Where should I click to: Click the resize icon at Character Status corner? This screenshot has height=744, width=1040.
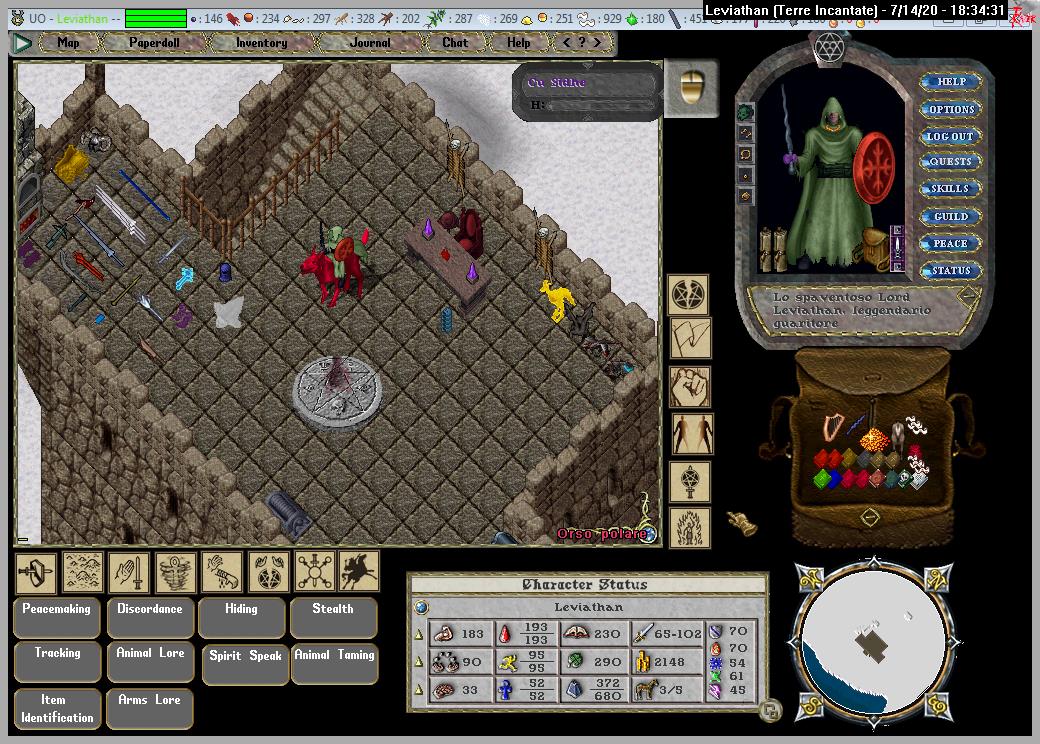770,712
